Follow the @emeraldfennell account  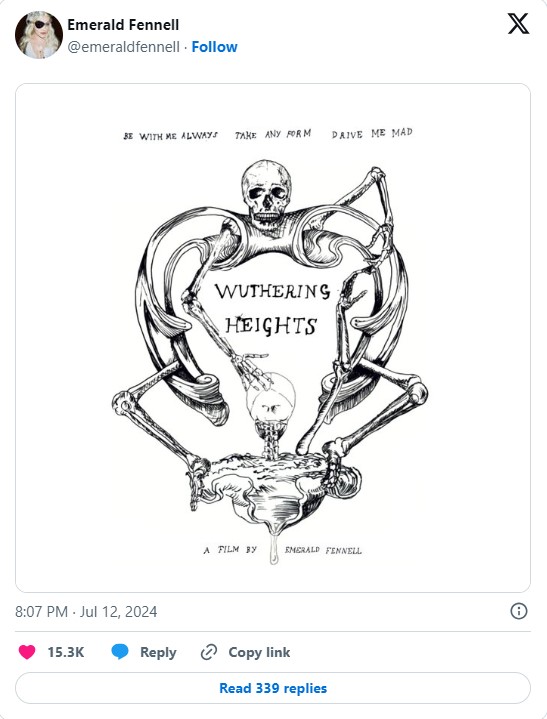(214, 47)
